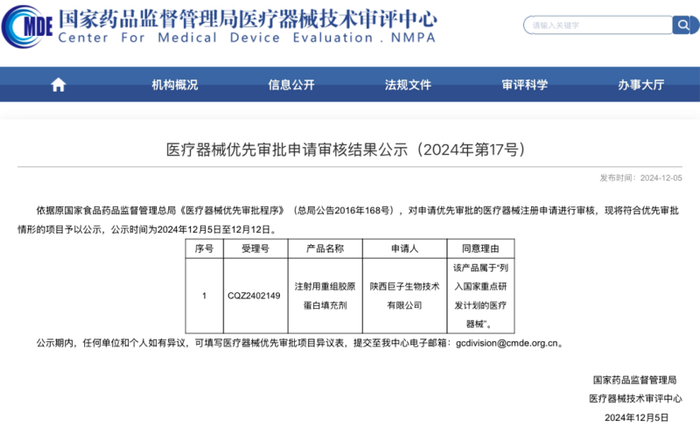
Task: Focus the keyword search input field
Action: (x=598, y=25)
